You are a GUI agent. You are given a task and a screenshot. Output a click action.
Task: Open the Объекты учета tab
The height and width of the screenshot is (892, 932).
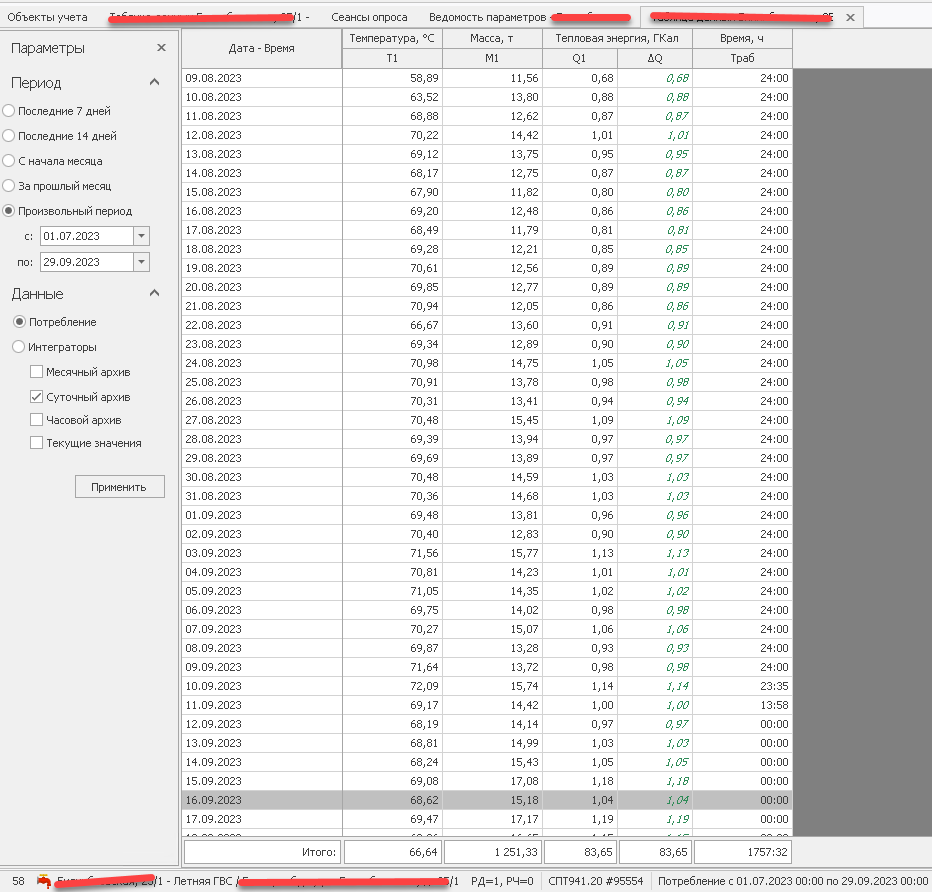[x=47, y=17]
